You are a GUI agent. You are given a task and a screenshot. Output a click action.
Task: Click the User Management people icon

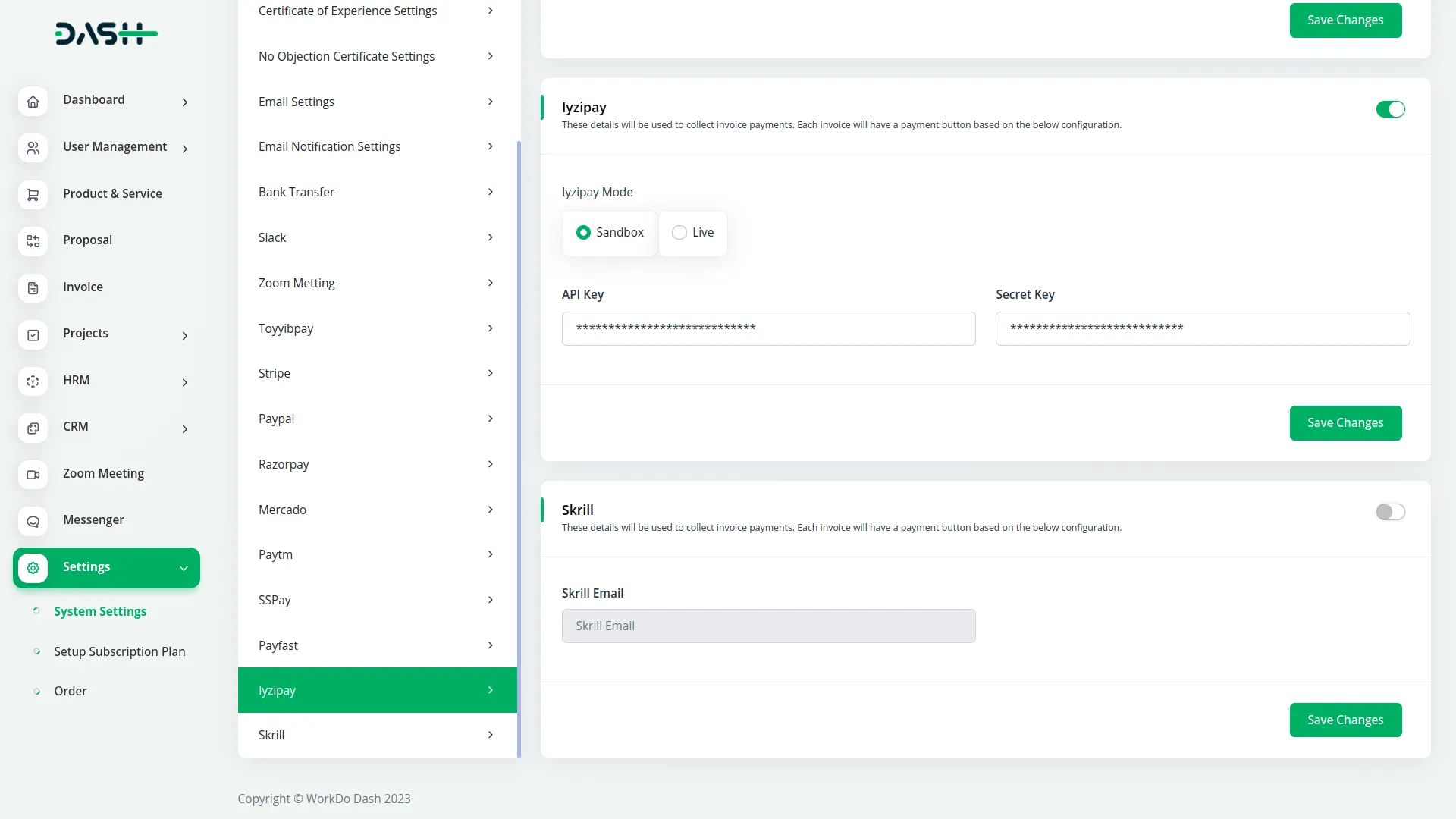pyautogui.click(x=33, y=148)
